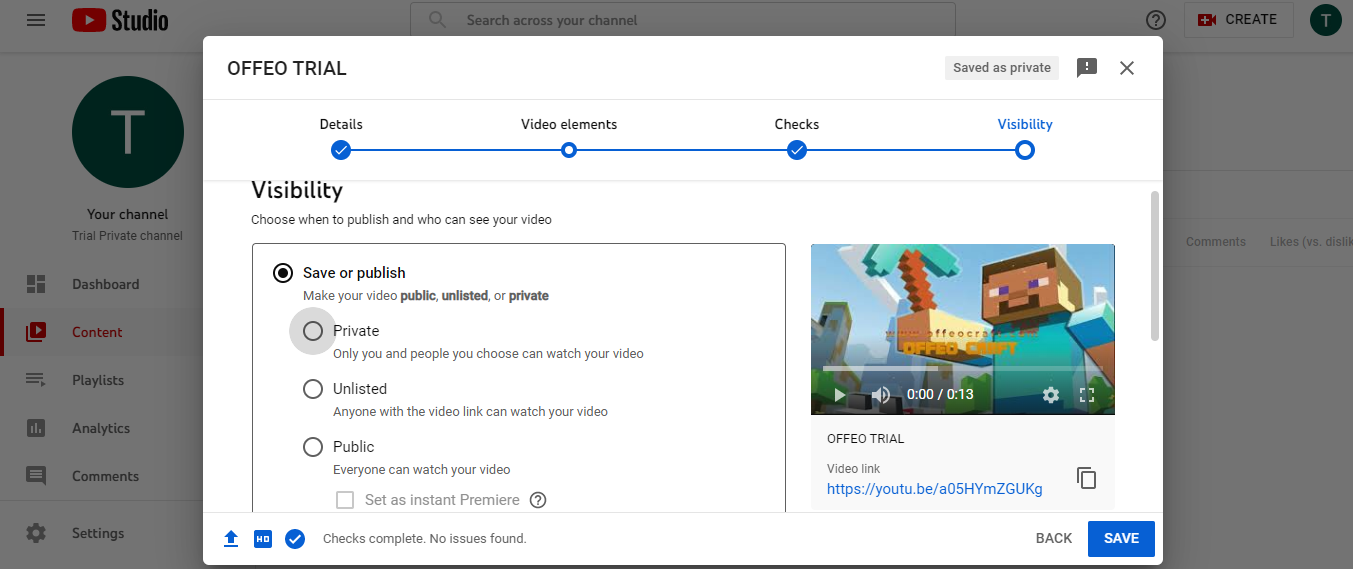
Task: Click the channel avatar in sidebar
Action: pos(128,132)
